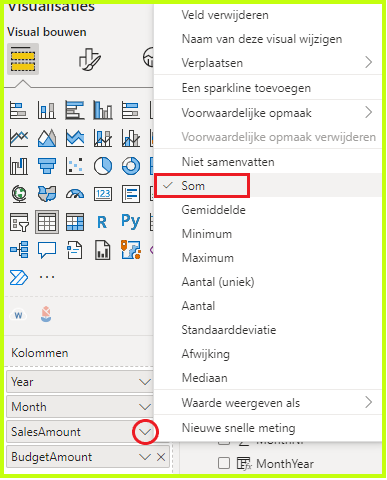Screen dimensions: 387x480
Task: Select the matrix visual icon
Action: pos(75,222)
